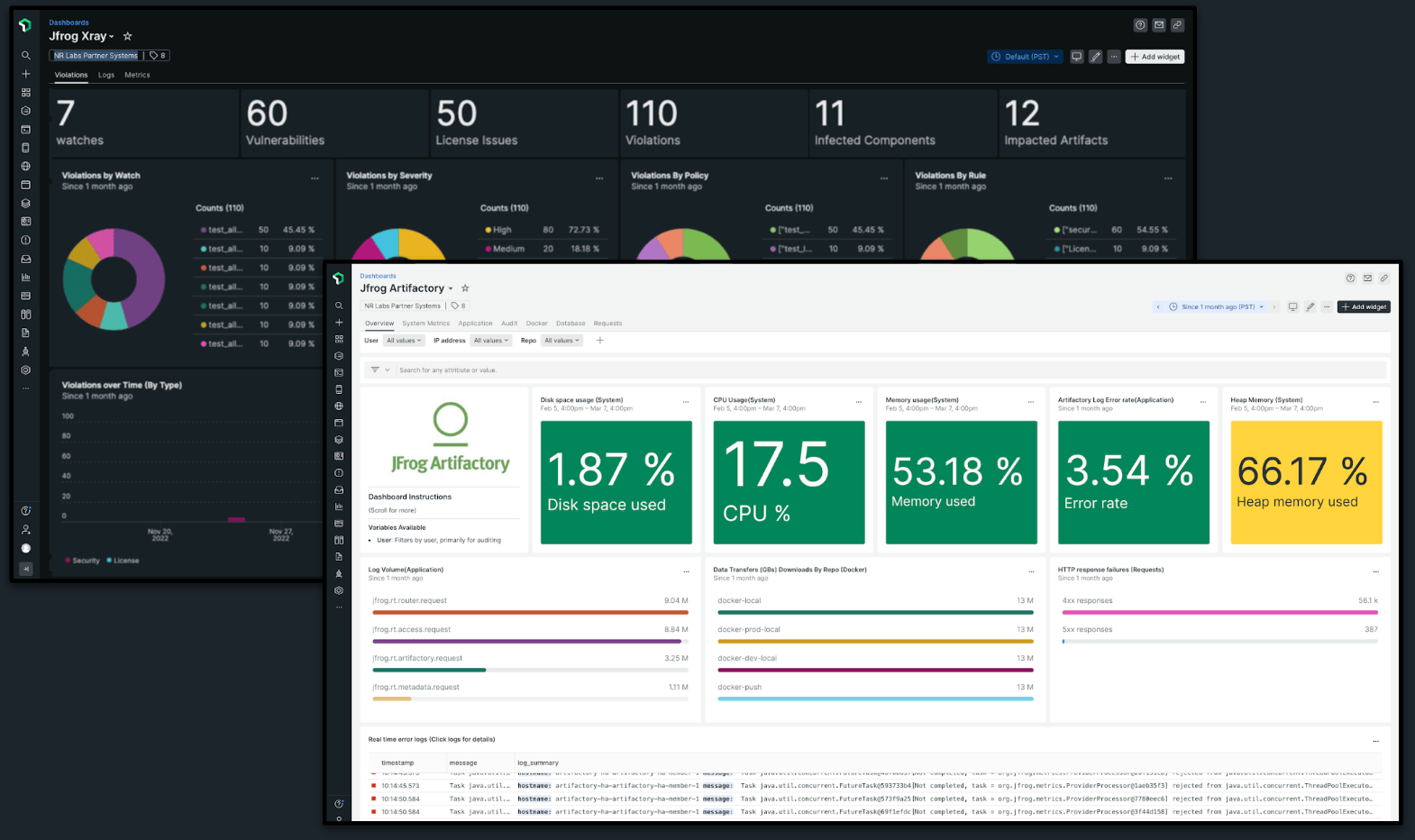Follow Dashboards breadcrumb in Xray window

click(x=68, y=23)
